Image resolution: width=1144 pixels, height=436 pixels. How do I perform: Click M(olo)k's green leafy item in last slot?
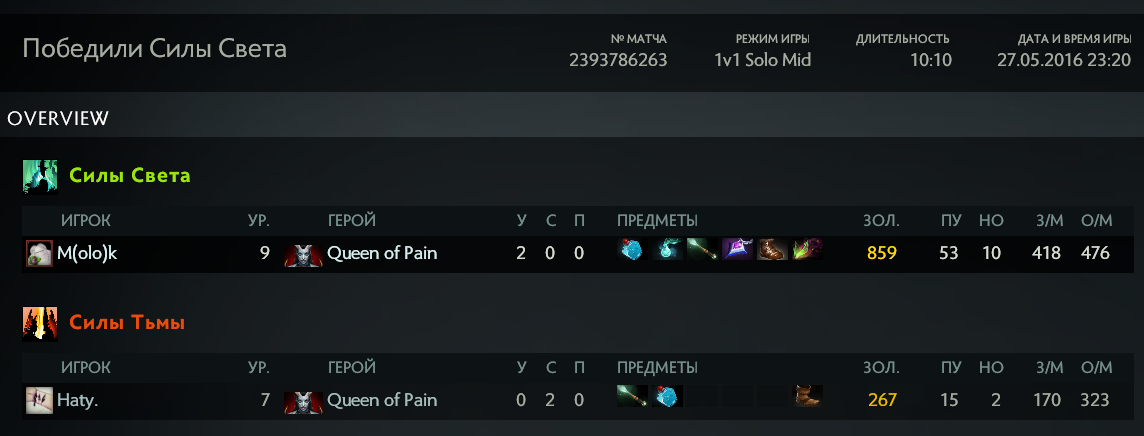coord(807,251)
